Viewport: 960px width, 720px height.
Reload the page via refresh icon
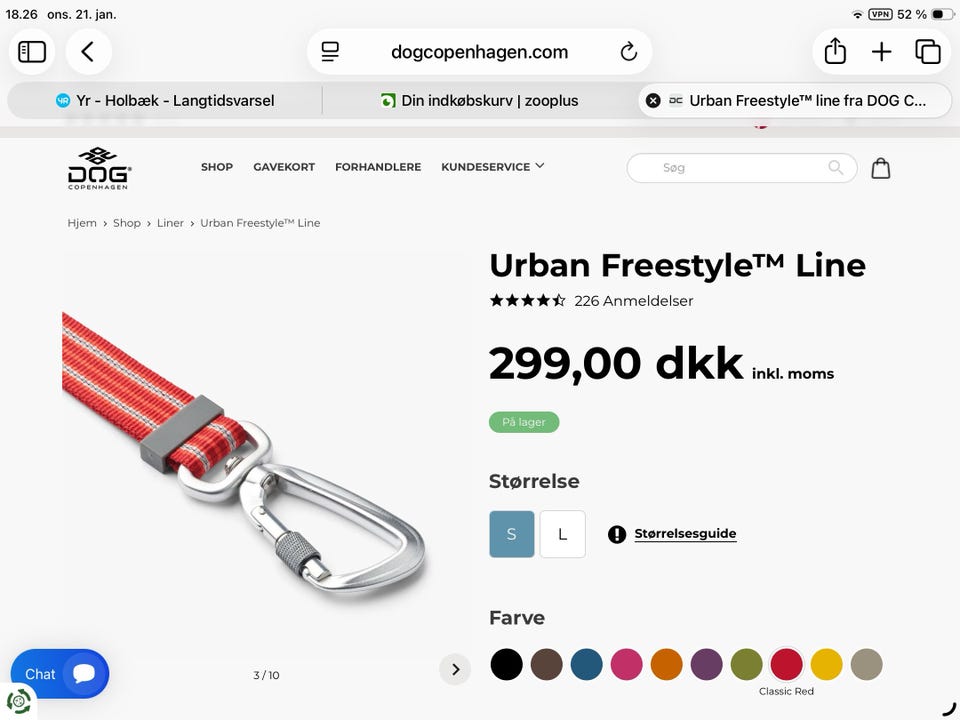click(x=629, y=52)
